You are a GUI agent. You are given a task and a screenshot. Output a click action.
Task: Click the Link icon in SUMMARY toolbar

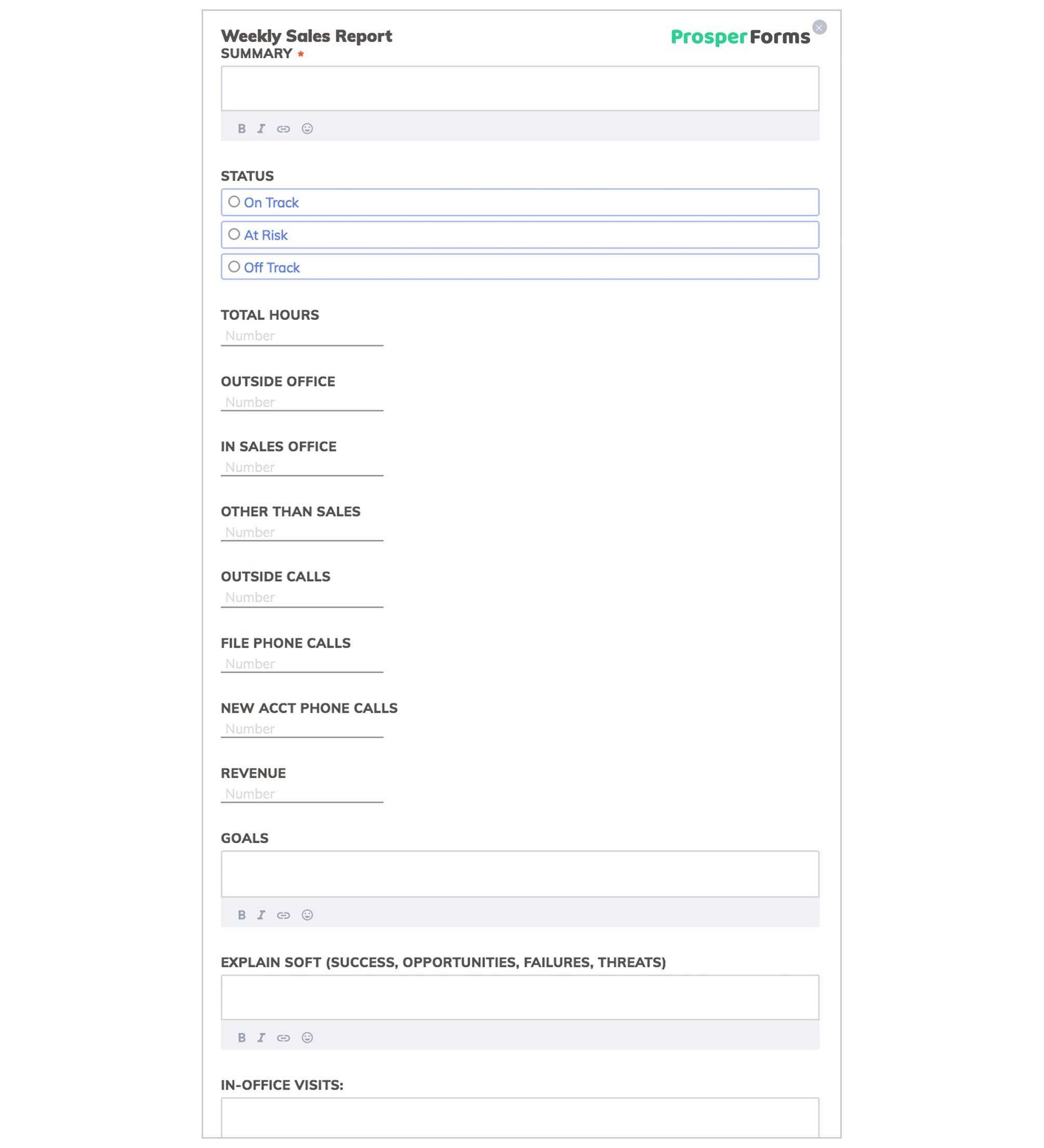[x=284, y=128]
